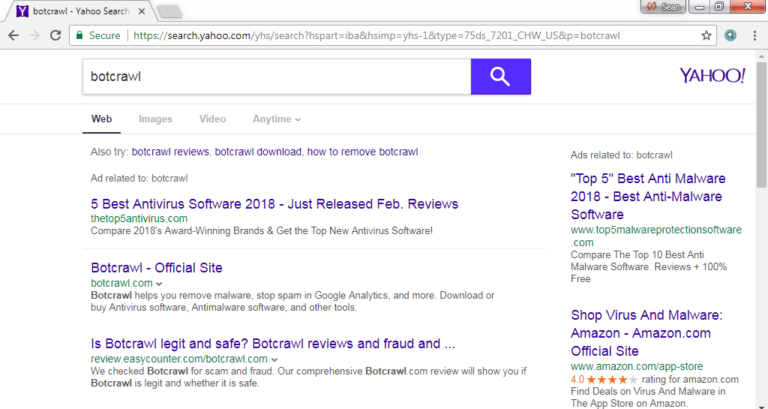This screenshot has width=768, height=409.
Task: Open 'Botcrawl - Official Site' result
Action: (157, 268)
